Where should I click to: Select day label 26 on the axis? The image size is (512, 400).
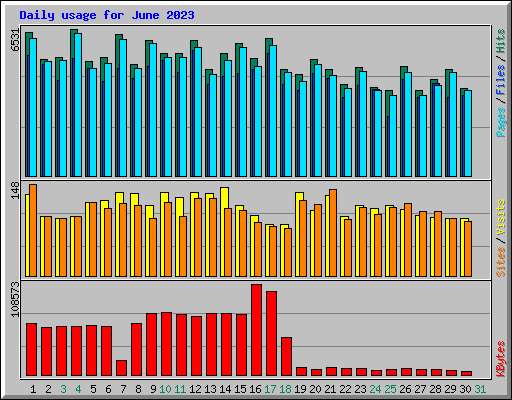coord(405,389)
